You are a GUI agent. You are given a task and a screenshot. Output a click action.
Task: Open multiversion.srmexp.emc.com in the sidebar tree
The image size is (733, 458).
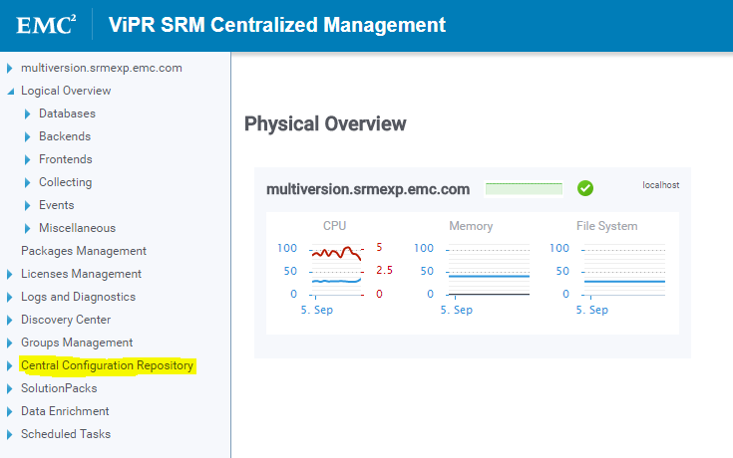point(101,68)
